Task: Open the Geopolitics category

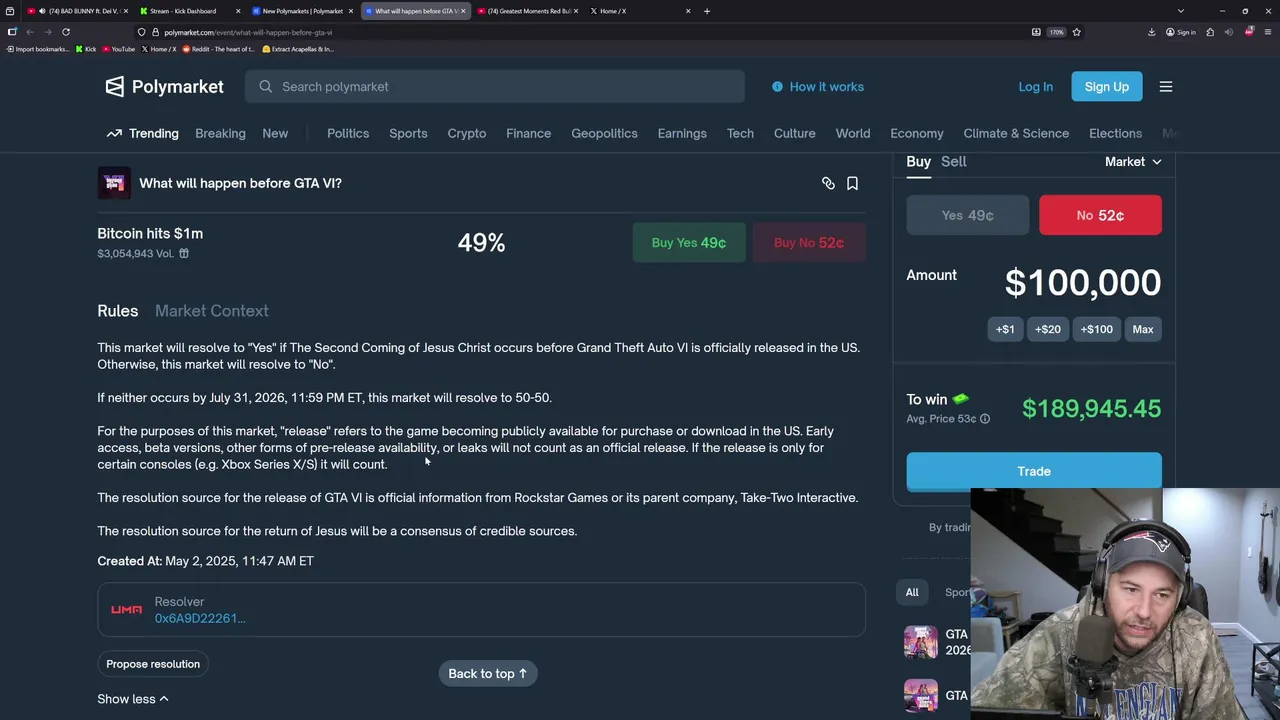Action: [x=604, y=133]
